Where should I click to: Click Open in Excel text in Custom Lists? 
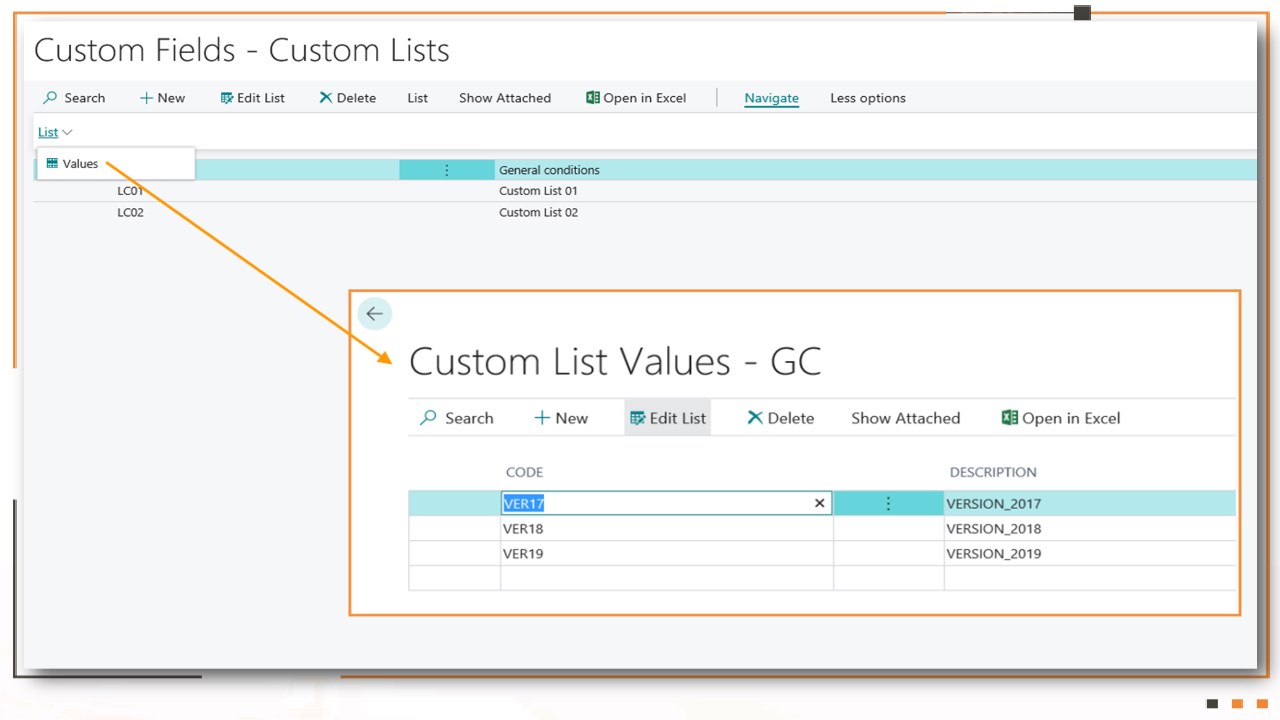click(x=645, y=98)
